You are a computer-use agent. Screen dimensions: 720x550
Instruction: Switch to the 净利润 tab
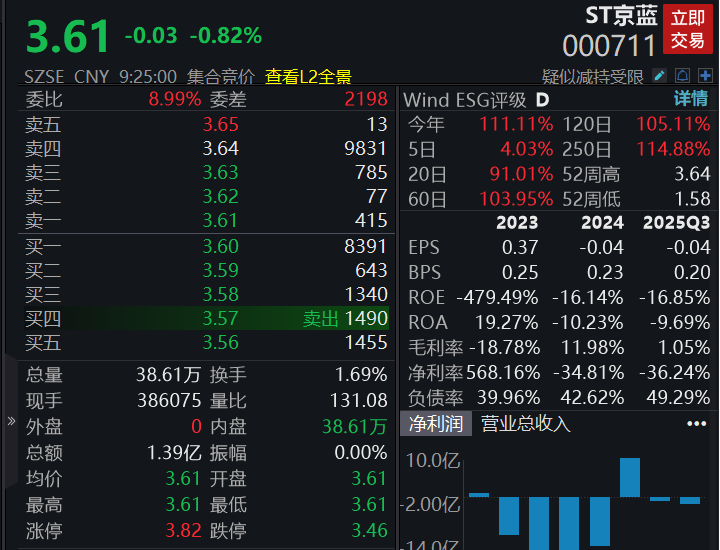pos(436,424)
